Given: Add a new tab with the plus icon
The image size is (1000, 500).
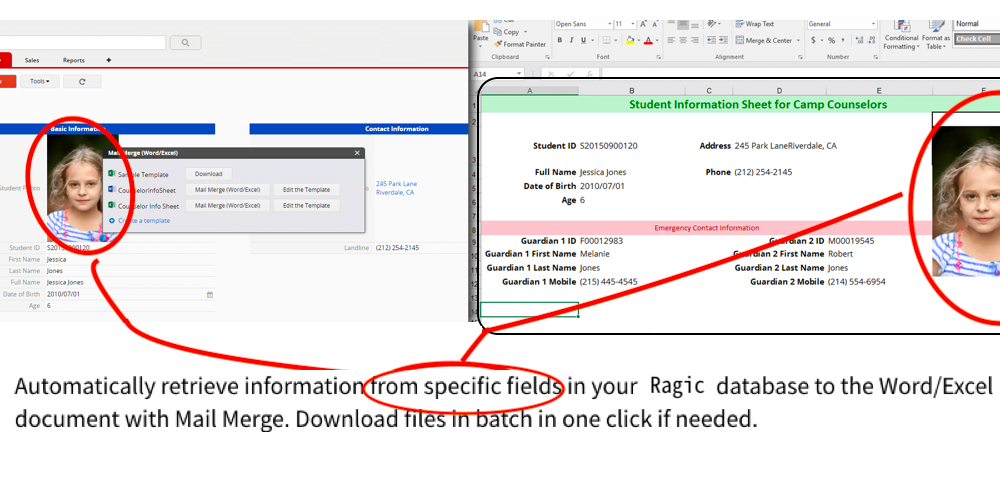Looking at the screenshot, I should [108, 61].
